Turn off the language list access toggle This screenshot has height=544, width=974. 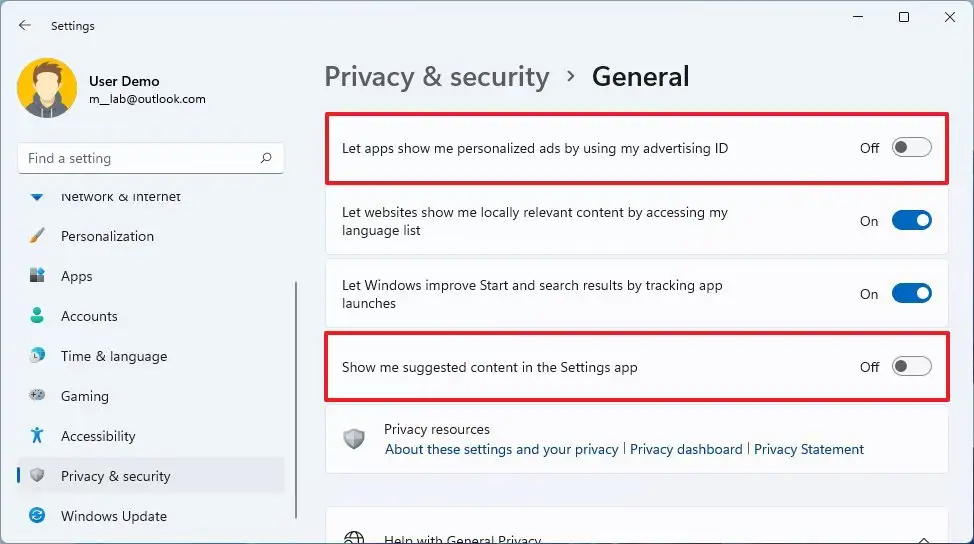[911, 221]
